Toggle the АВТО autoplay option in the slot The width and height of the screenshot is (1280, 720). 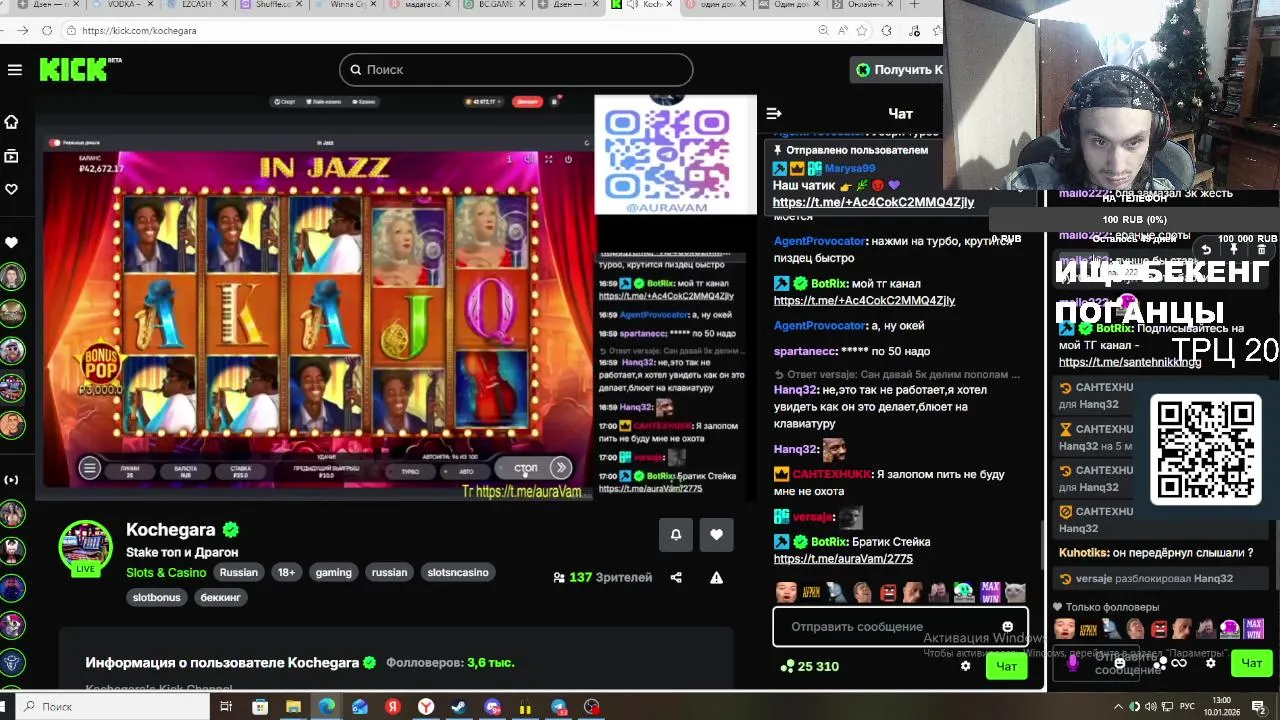pyautogui.click(x=466, y=471)
